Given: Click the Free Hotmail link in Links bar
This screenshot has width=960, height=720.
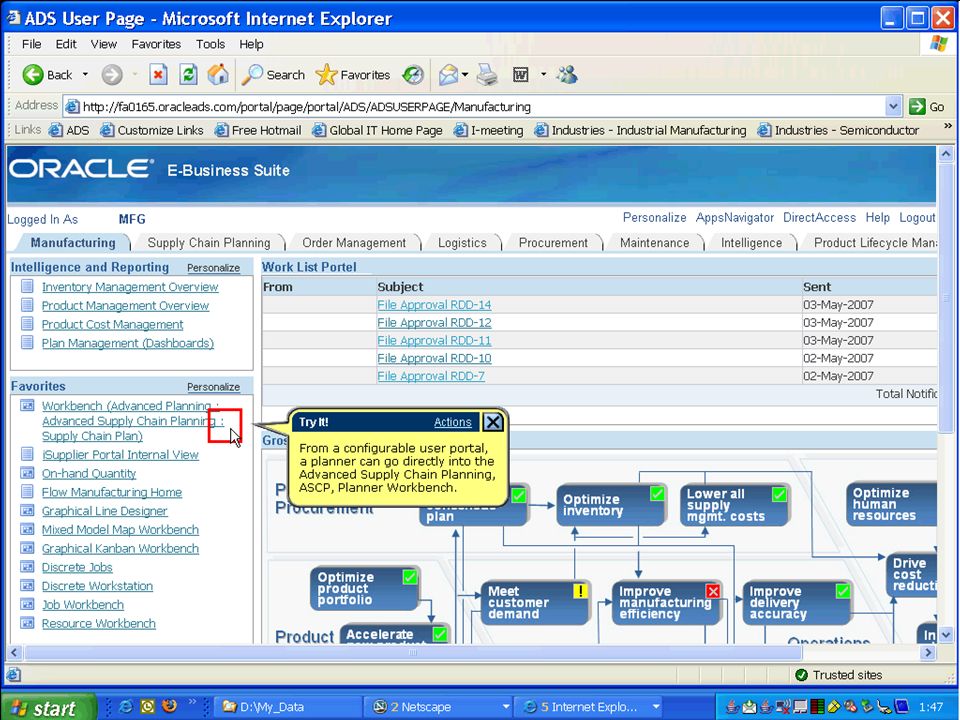Looking at the screenshot, I should point(258,130).
